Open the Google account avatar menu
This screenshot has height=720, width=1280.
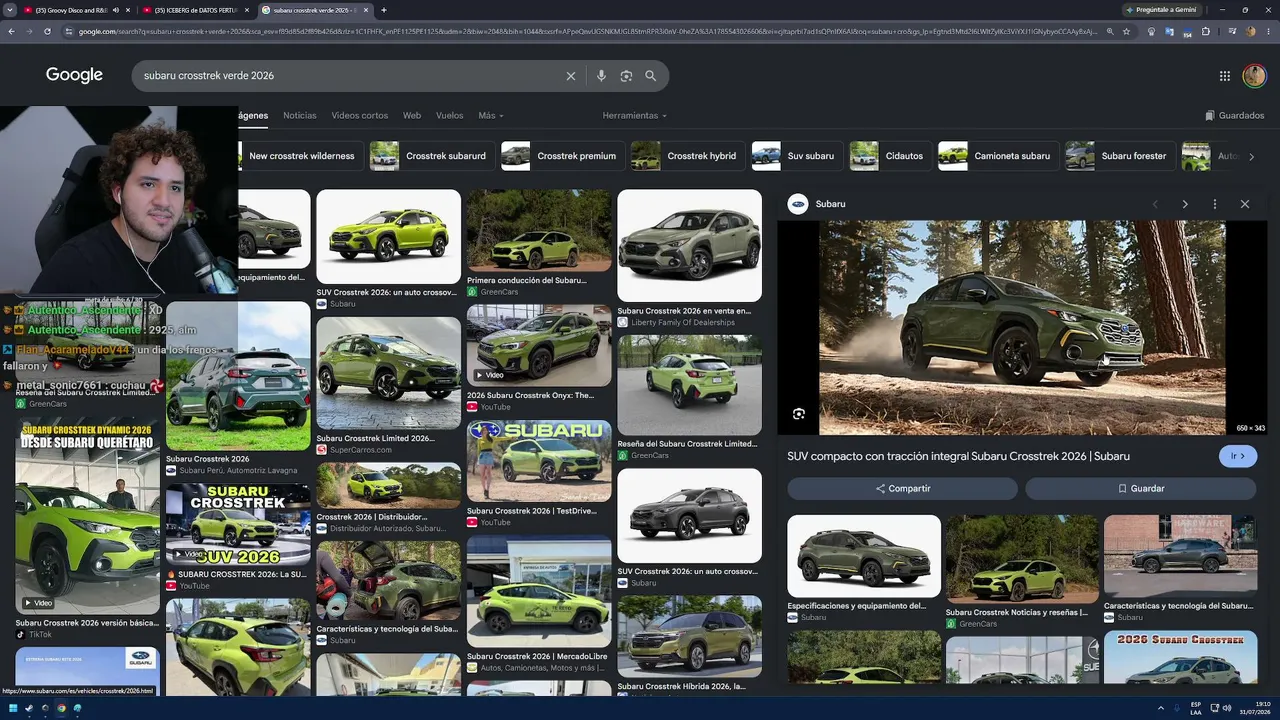tap(1254, 76)
